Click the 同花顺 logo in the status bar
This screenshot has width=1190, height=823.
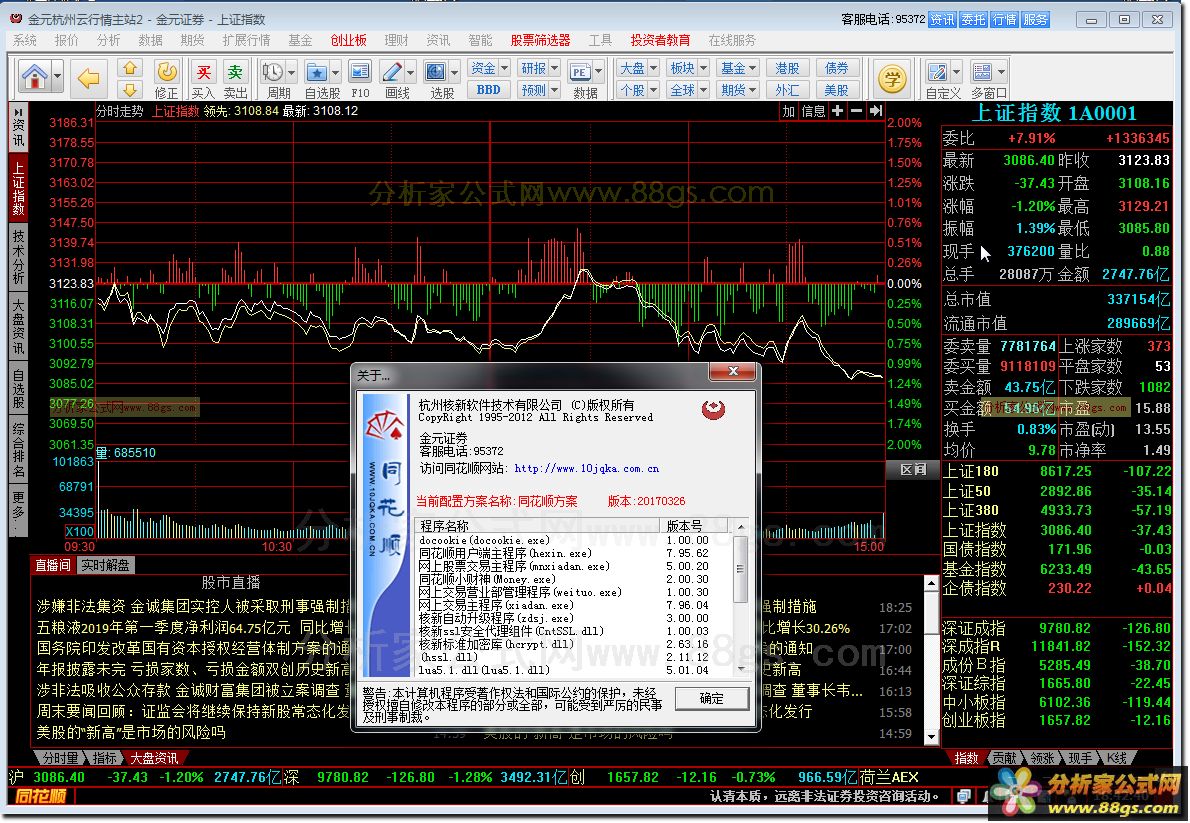pos(42,796)
